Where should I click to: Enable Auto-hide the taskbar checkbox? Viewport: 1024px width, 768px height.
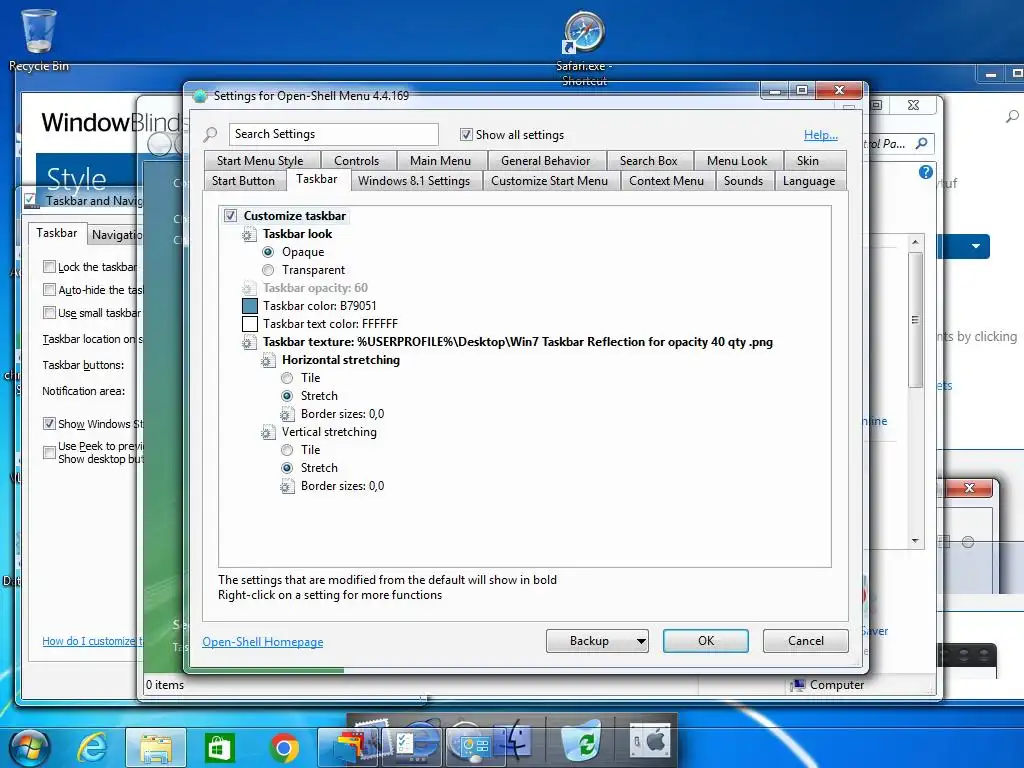(x=49, y=289)
